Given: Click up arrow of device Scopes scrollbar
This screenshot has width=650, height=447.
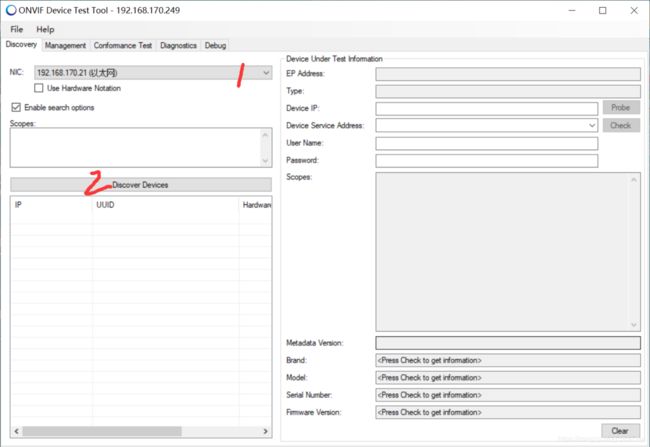Looking at the screenshot, I should (634, 179).
